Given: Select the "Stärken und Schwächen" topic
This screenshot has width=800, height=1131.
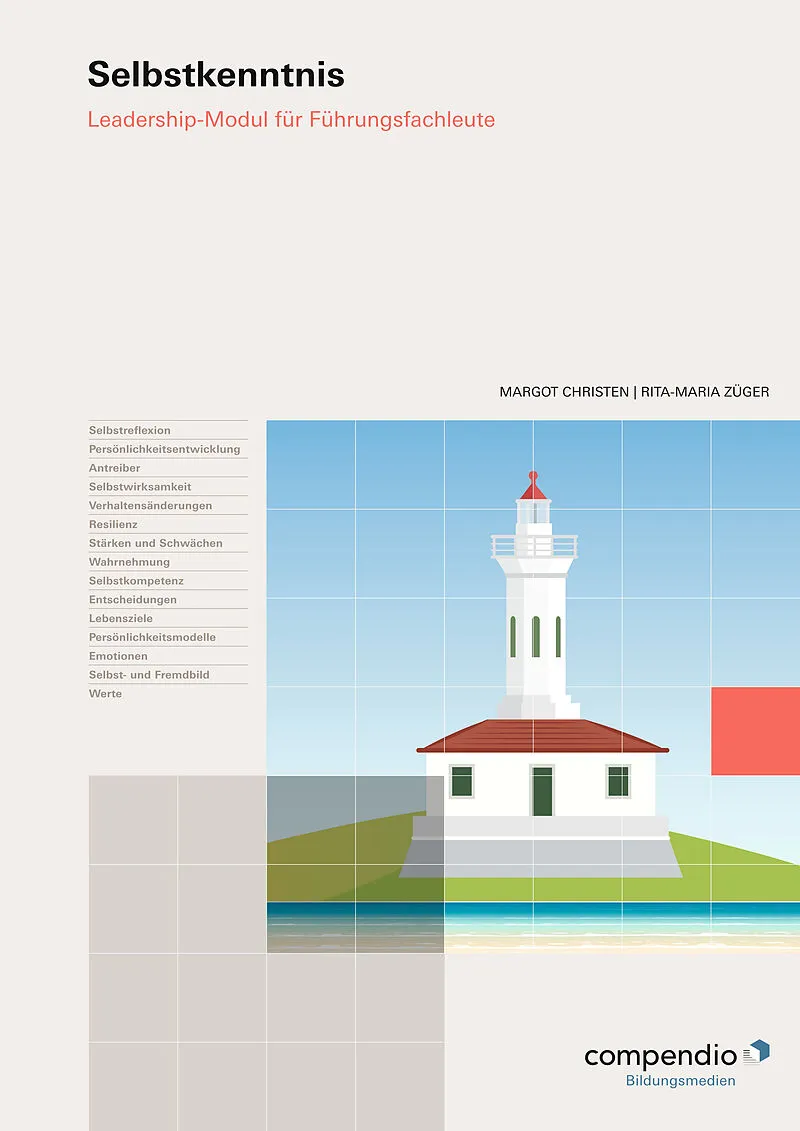Looking at the screenshot, I should (x=155, y=543).
